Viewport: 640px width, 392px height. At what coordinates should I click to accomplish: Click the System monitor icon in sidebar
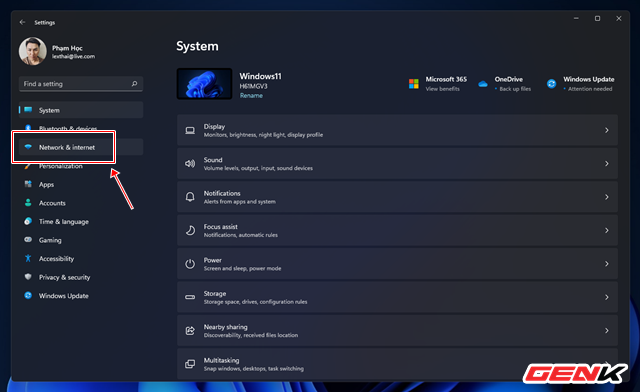(x=28, y=109)
